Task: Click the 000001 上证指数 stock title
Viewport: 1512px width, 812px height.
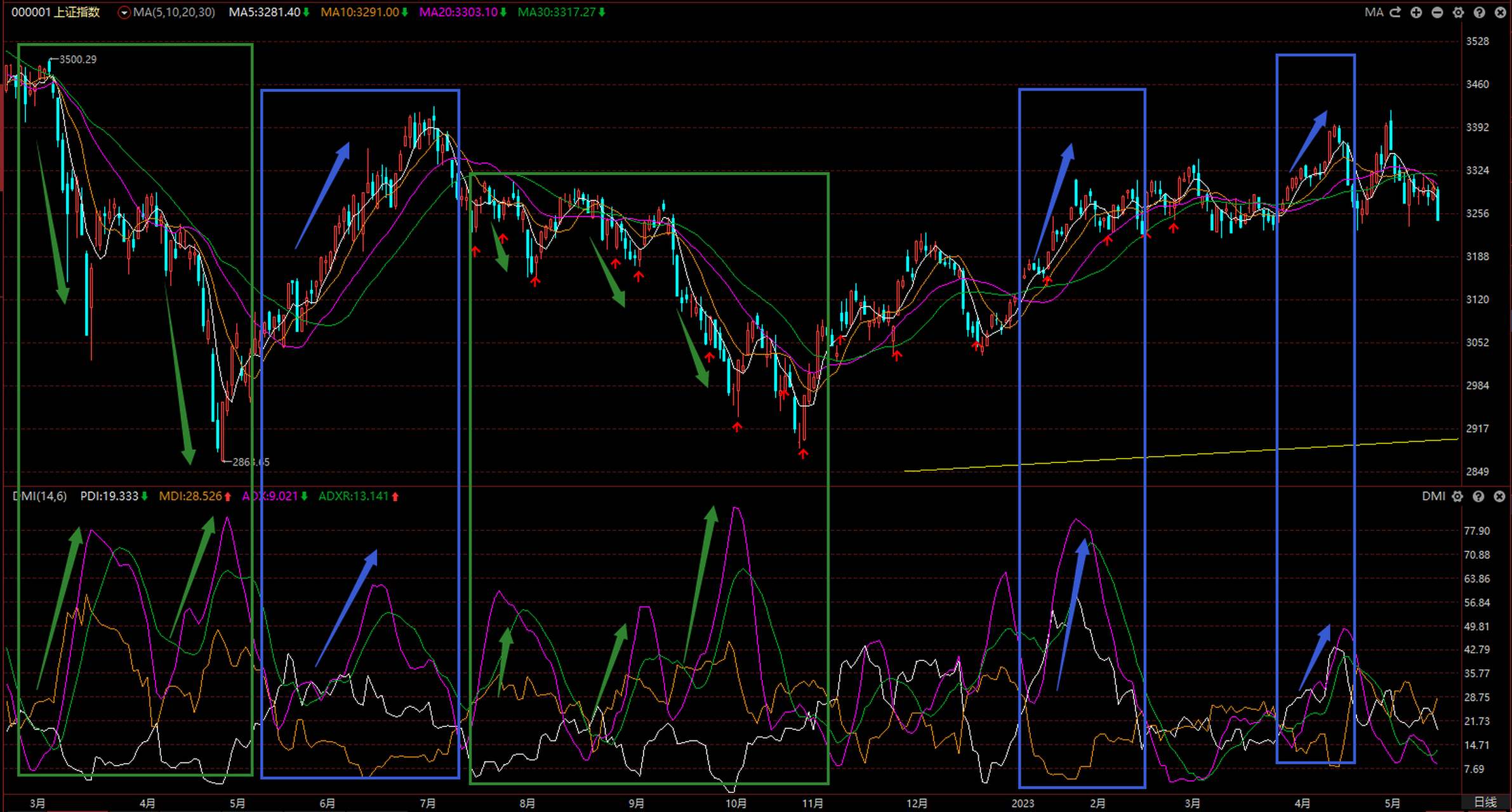Action: click(56, 12)
